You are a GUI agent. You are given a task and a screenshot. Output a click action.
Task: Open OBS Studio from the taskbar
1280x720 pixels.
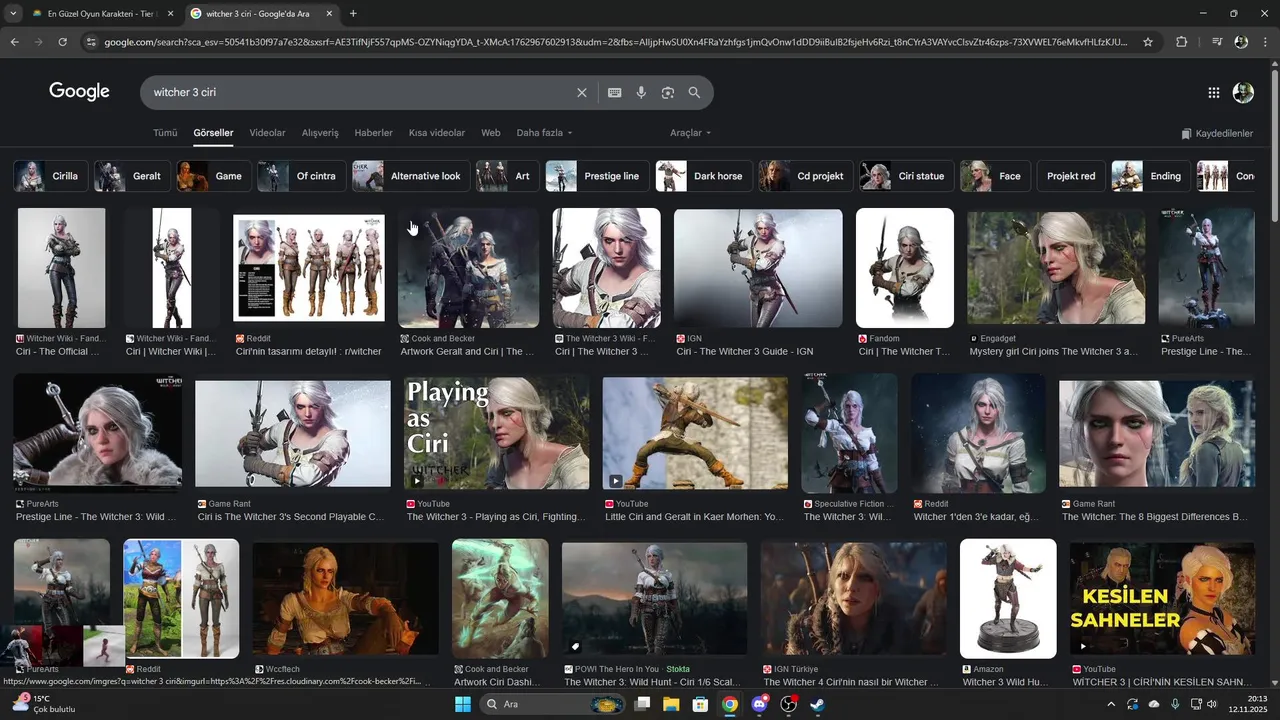788,704
